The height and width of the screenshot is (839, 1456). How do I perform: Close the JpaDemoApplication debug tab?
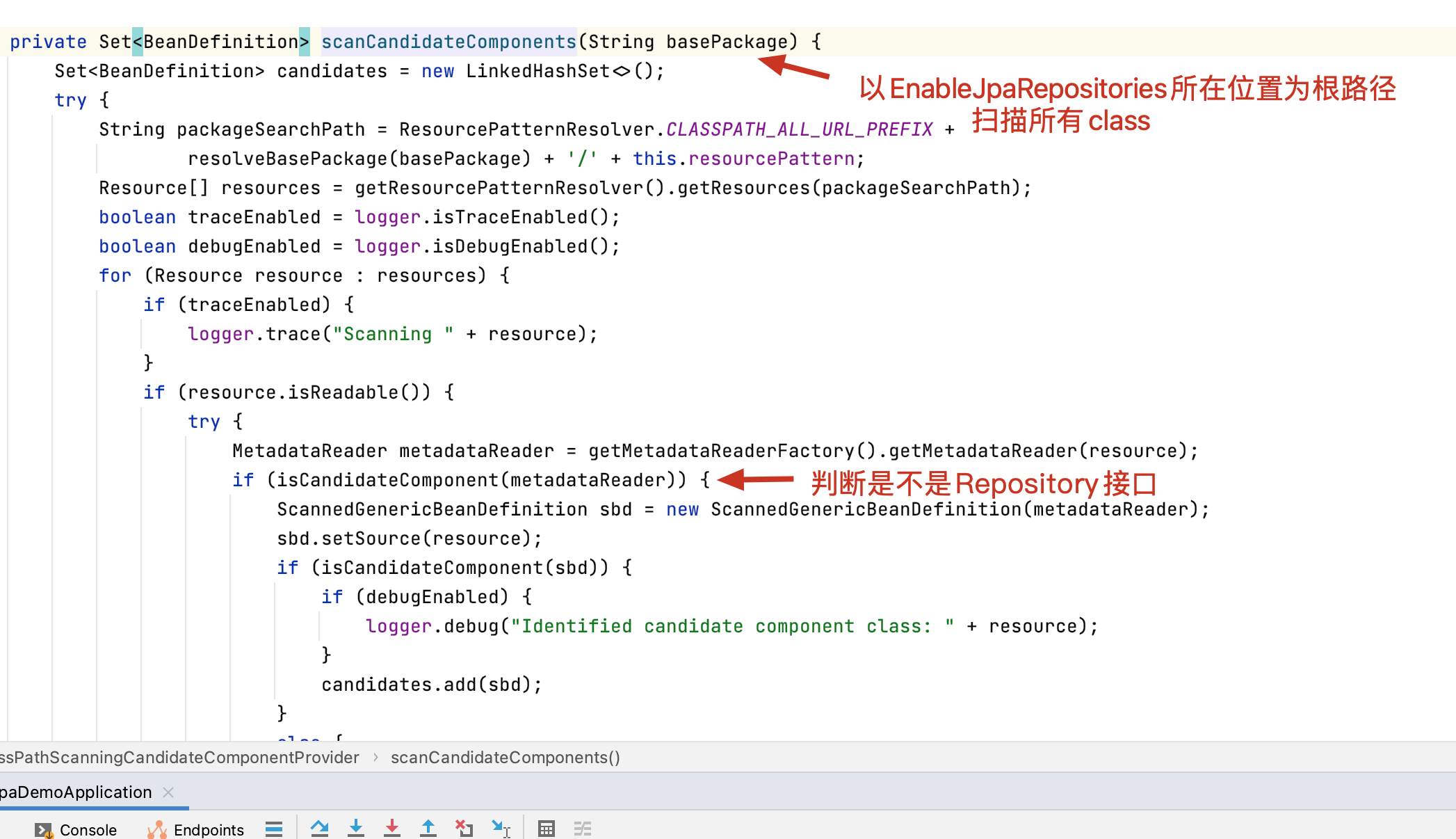point(168,792)
